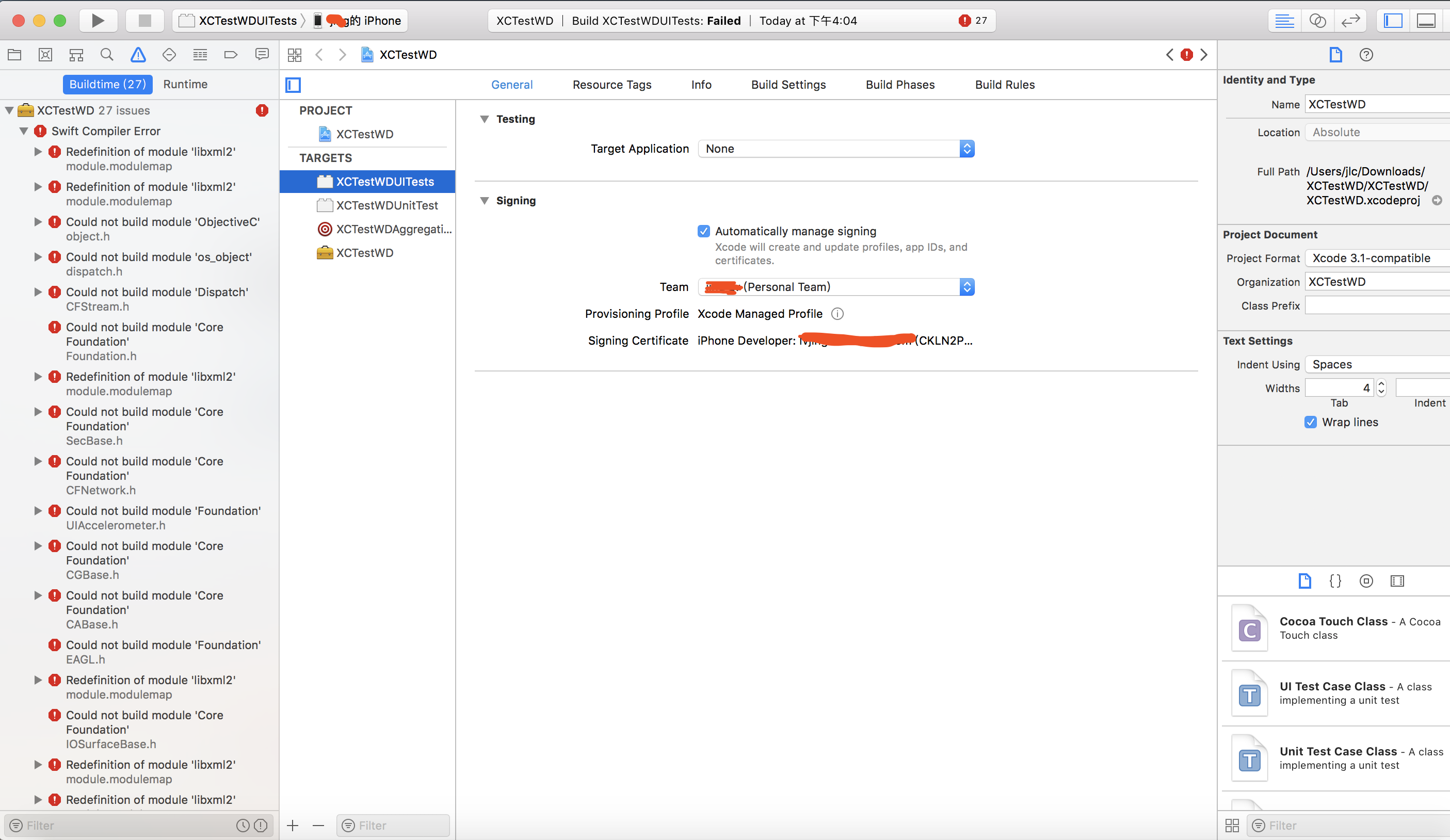
Task: Open the Target Application dropdown
Action: [967, 149]
